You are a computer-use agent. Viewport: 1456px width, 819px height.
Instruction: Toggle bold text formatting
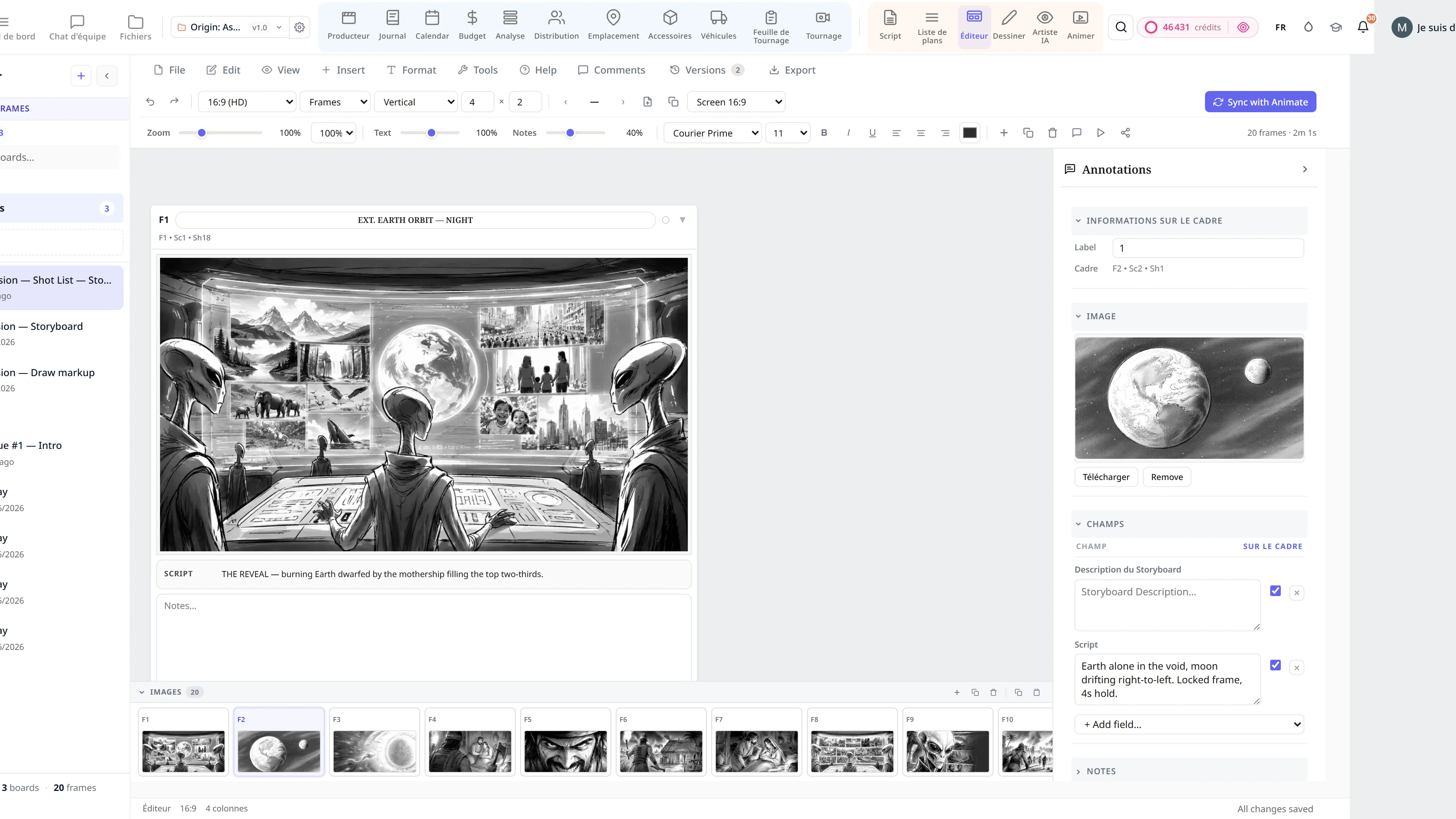coord(824,133)
